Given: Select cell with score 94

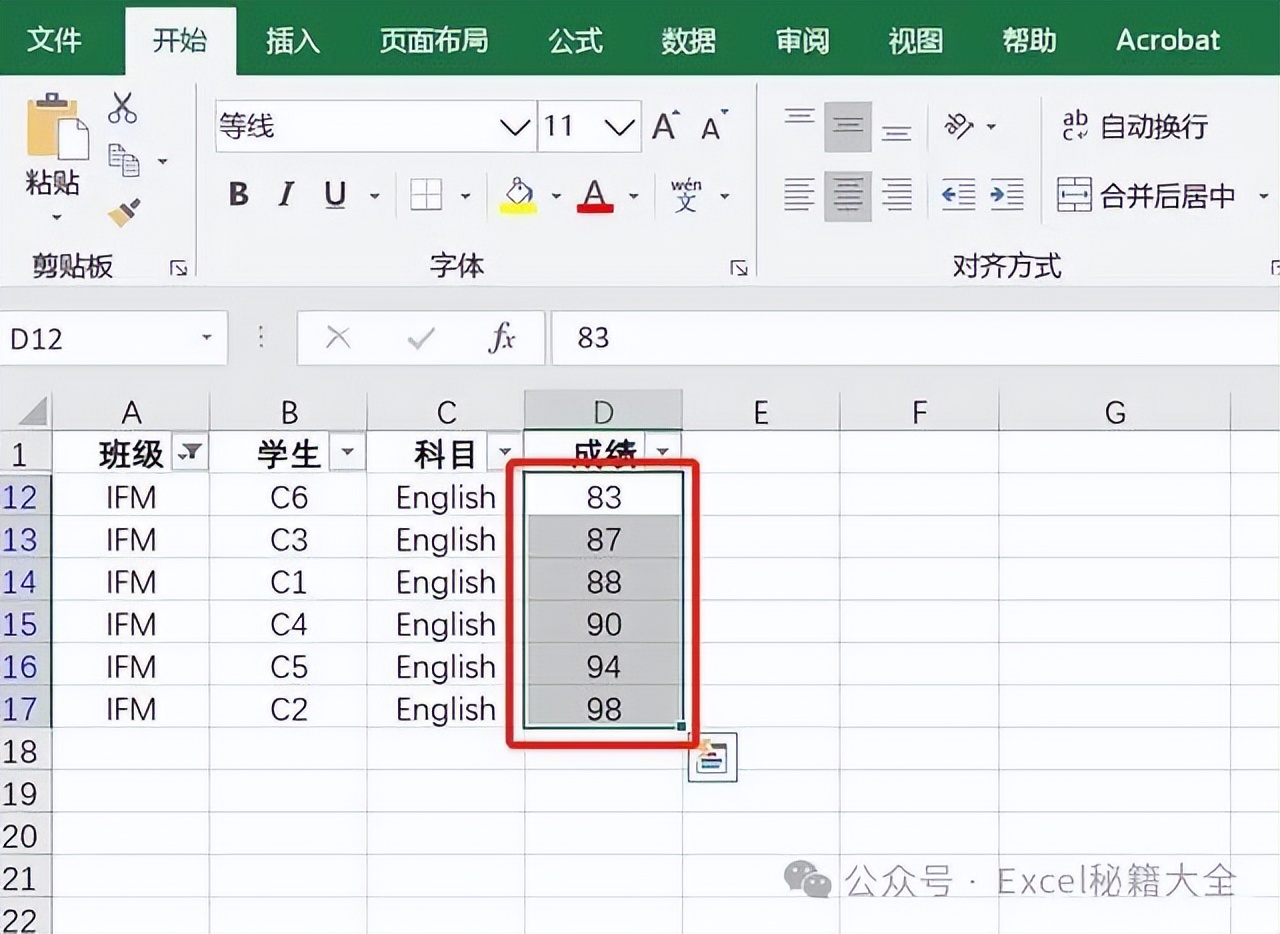Looking at the screenshot, I should tap(604, 666).
